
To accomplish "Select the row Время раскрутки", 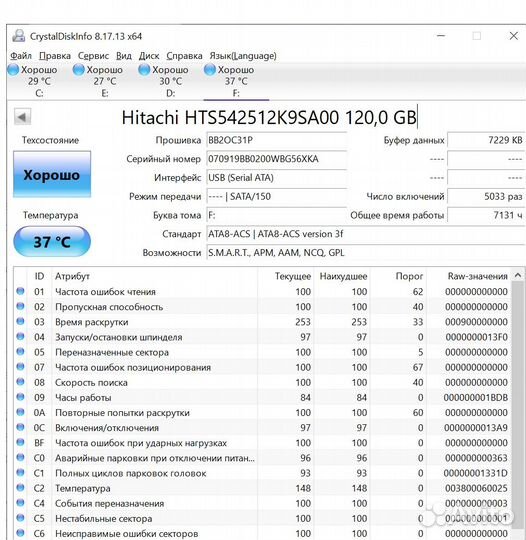I will pos(262,322).
